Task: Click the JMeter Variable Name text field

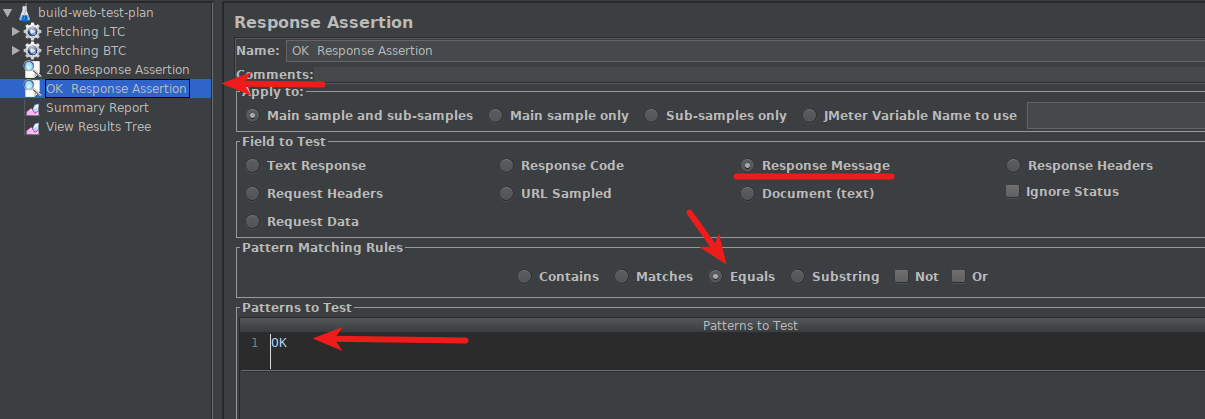Action: [1116, 115]
